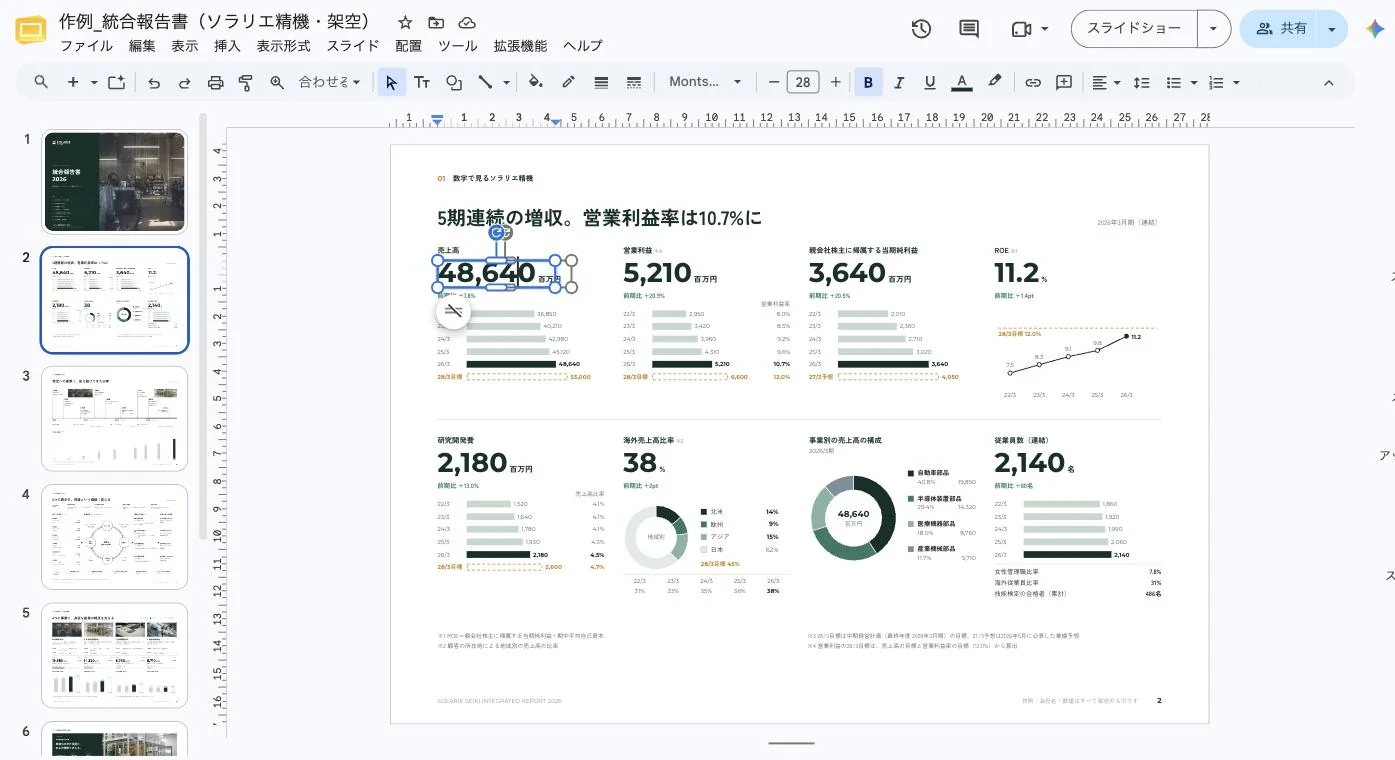Open the 拡張機能 menu

[x=520, y=45]
